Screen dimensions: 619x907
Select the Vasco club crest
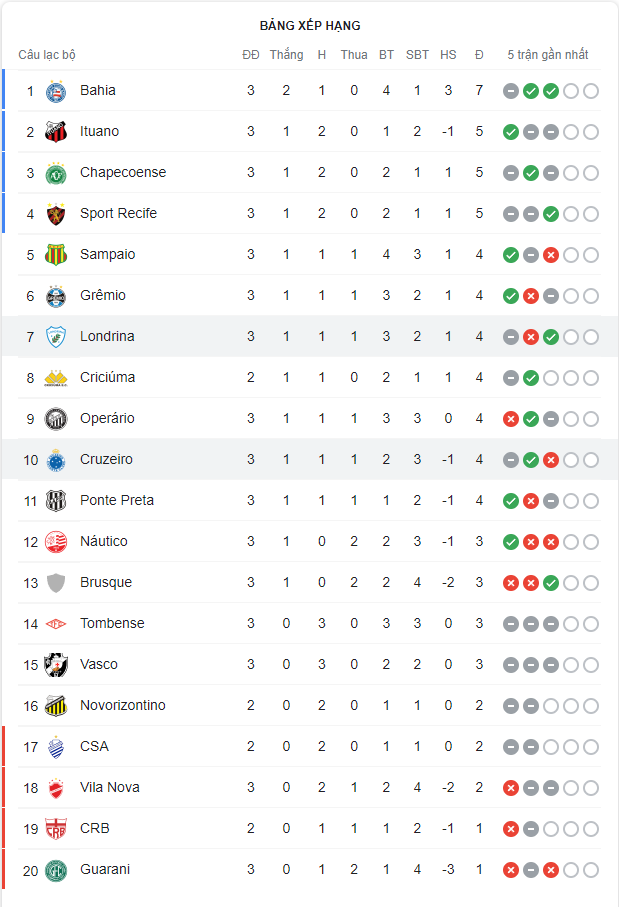click(x=56, y=665)
